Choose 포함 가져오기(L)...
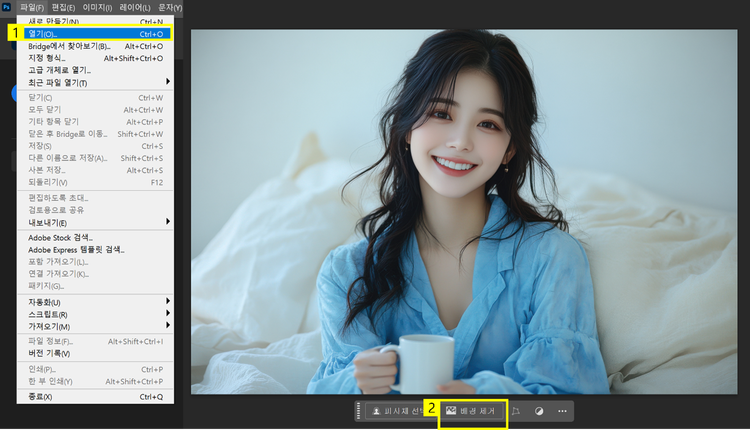The image size is (750, 430). tap(95, 262)
